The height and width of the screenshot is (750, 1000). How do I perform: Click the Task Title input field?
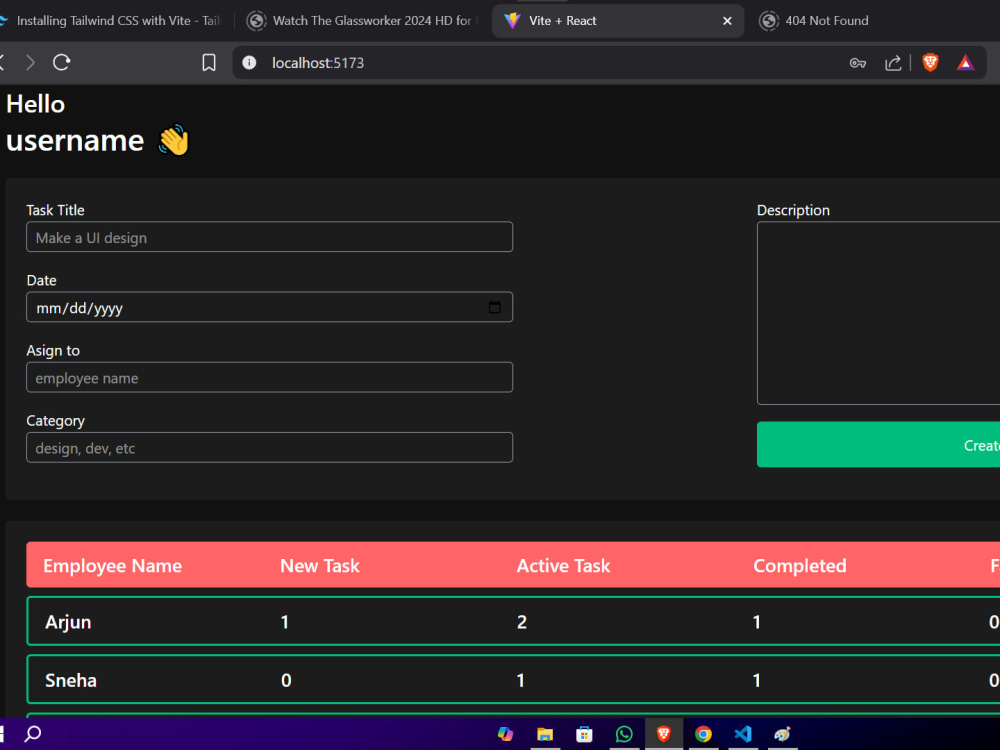pyautogui.click(x=269, y=237)
